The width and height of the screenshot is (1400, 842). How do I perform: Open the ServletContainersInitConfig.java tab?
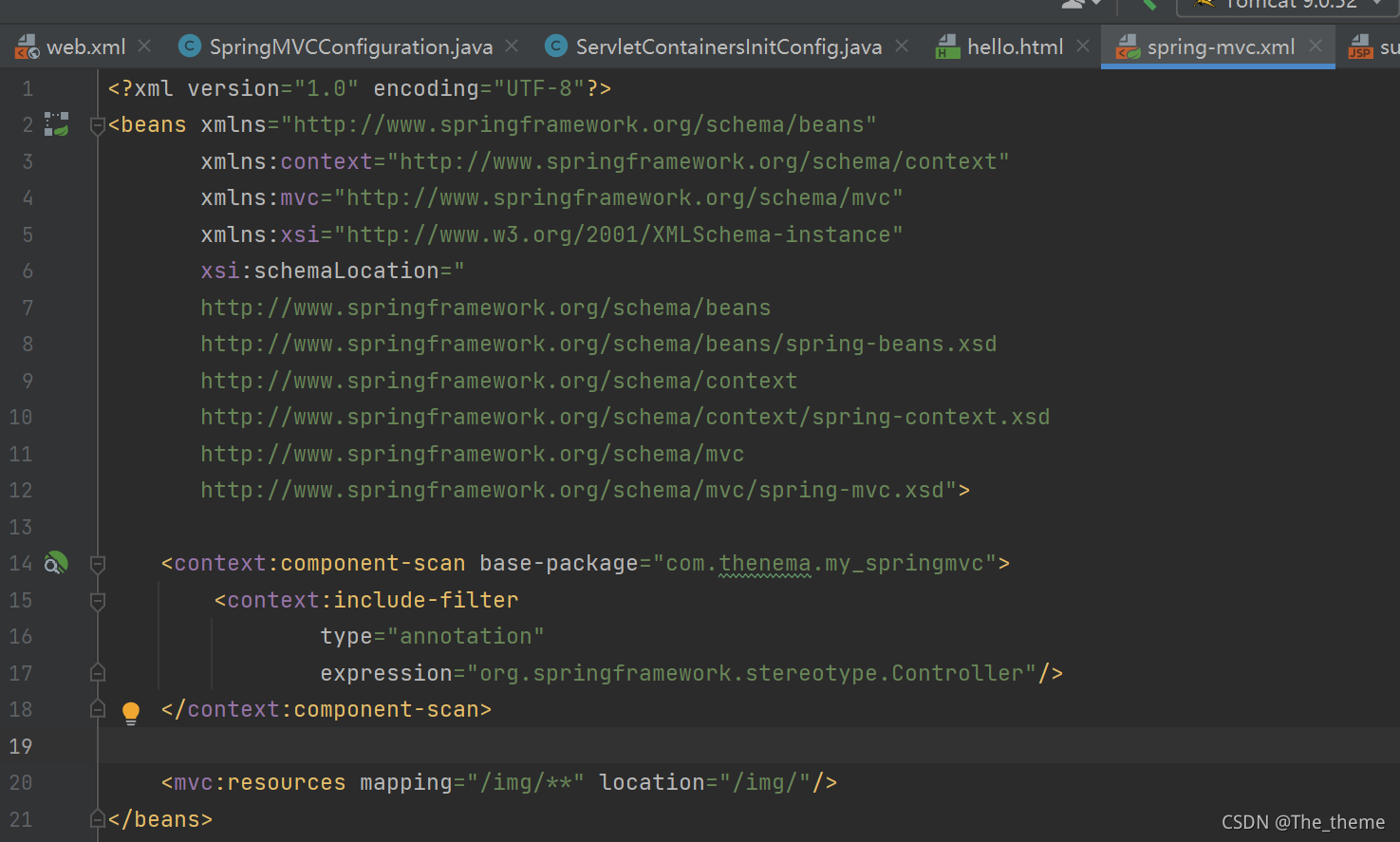728,47
